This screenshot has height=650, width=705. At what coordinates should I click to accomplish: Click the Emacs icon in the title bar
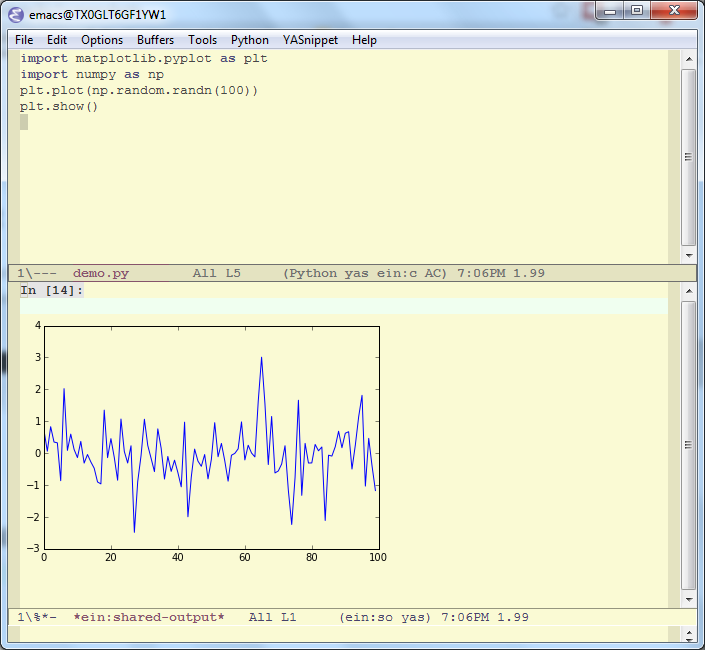[17, 15]
